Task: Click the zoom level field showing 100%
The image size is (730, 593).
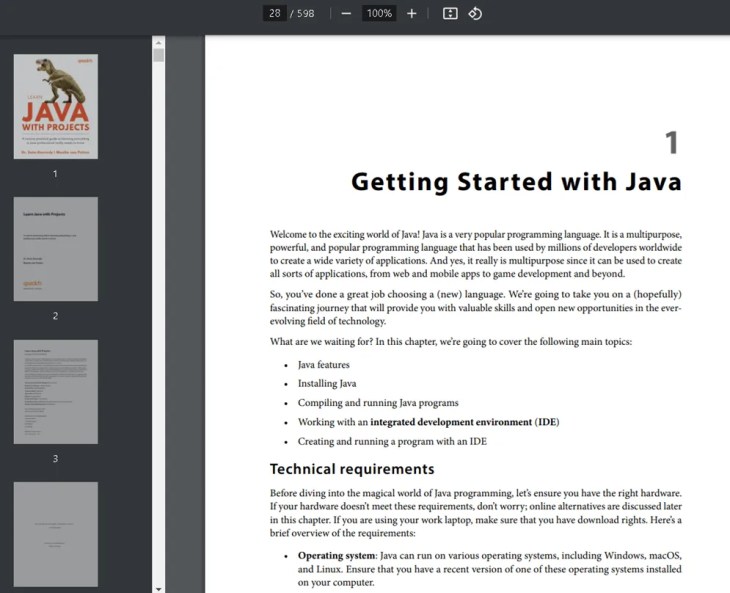Action: coord(379,13)
